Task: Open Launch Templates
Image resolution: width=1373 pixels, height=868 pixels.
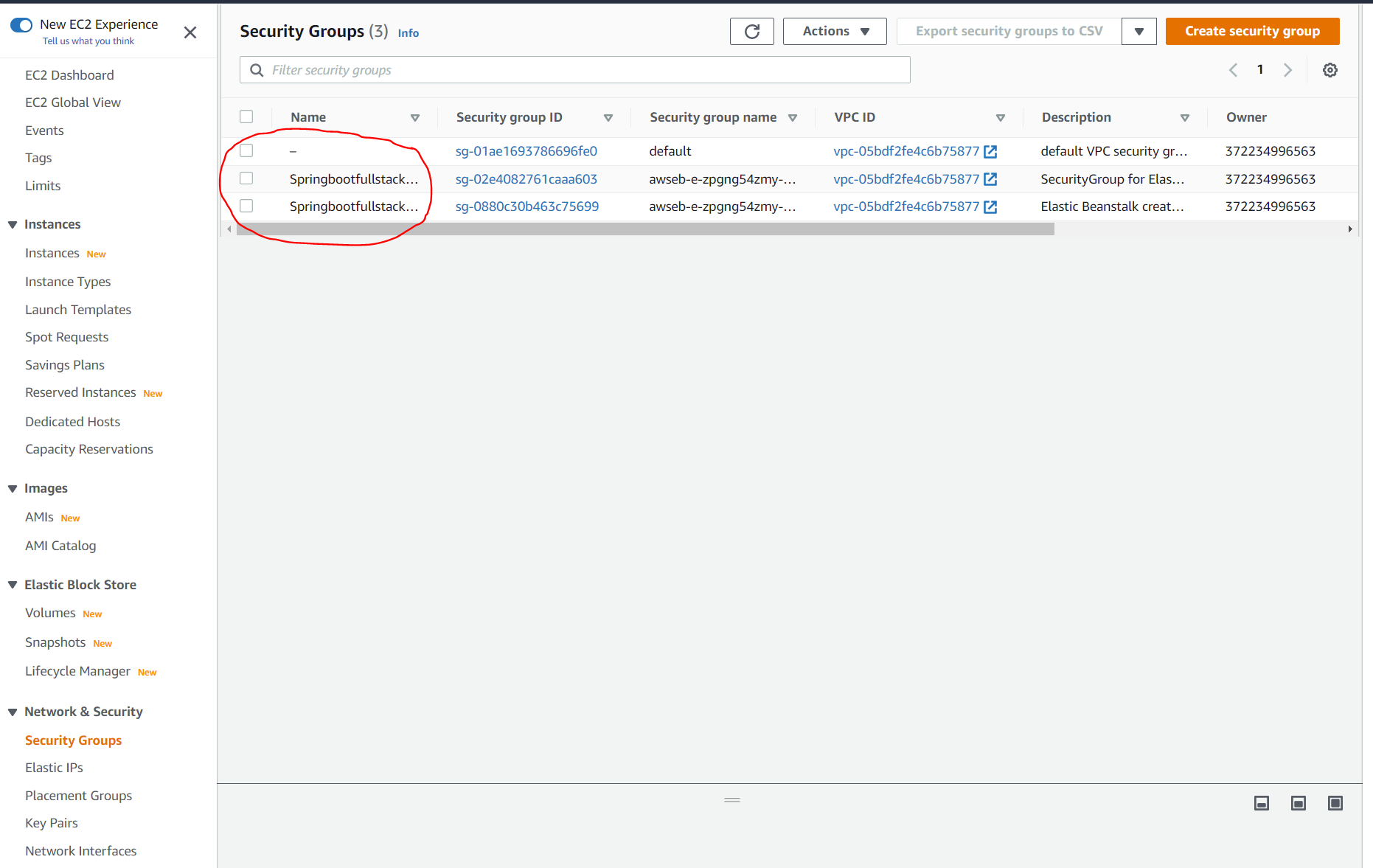Action: coord(78,310)
